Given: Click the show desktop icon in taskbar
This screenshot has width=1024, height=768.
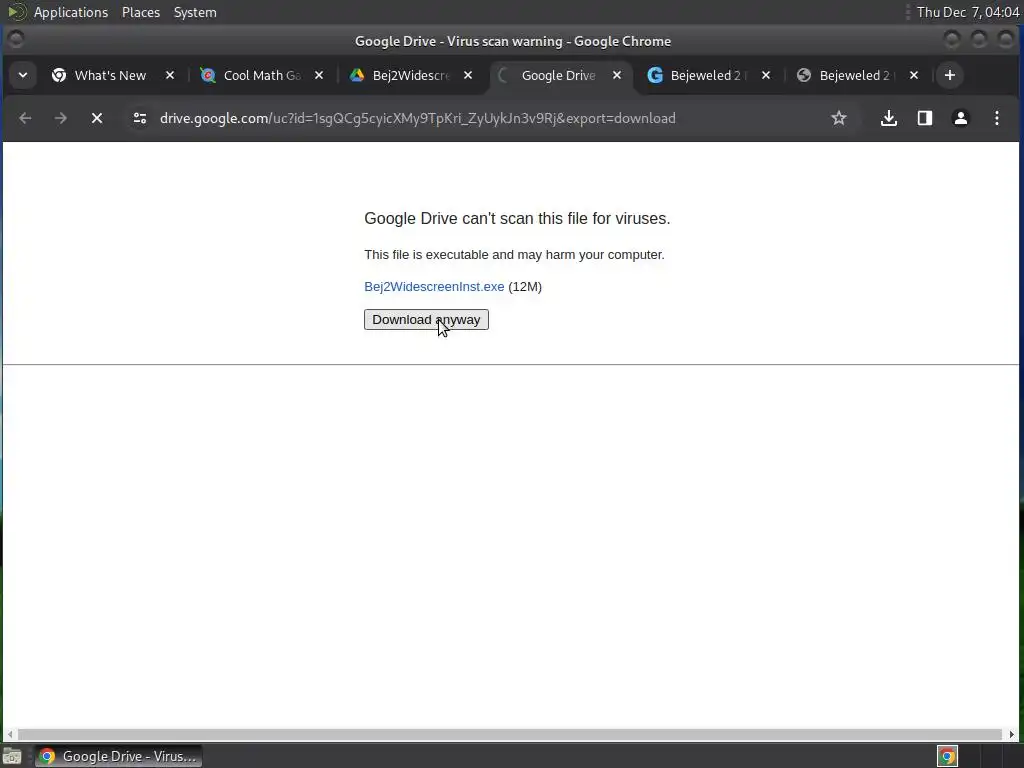Looking at the screenshot, I should [12, 756].
